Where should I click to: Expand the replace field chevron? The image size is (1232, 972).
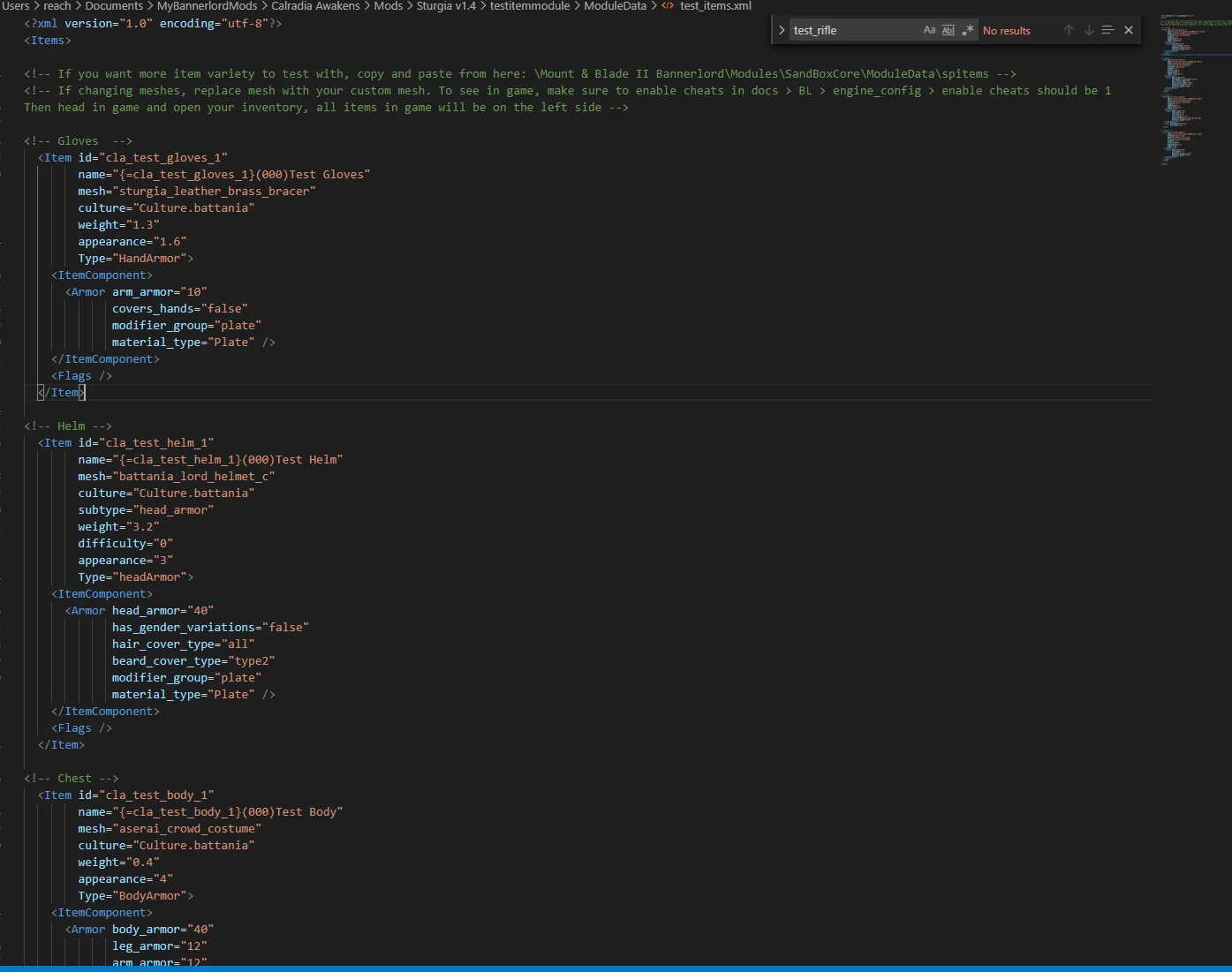pos(782,30)
